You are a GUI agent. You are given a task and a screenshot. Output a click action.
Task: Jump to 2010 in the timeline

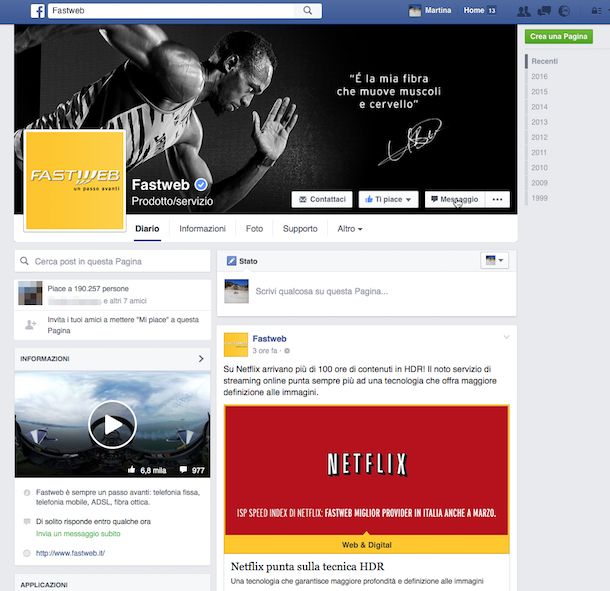click(x=539, y=167)
